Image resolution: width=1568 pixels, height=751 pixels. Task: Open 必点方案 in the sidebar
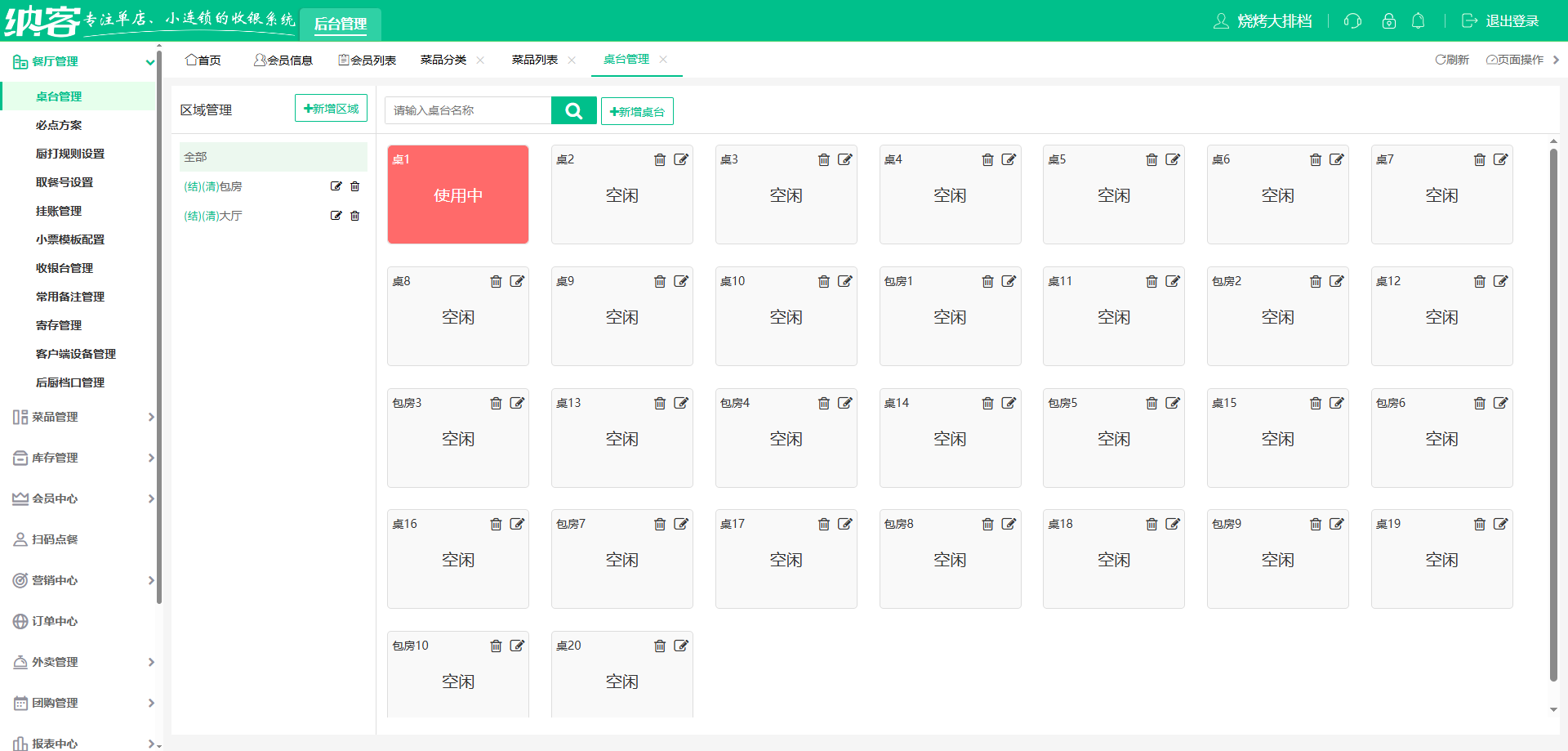59,125
